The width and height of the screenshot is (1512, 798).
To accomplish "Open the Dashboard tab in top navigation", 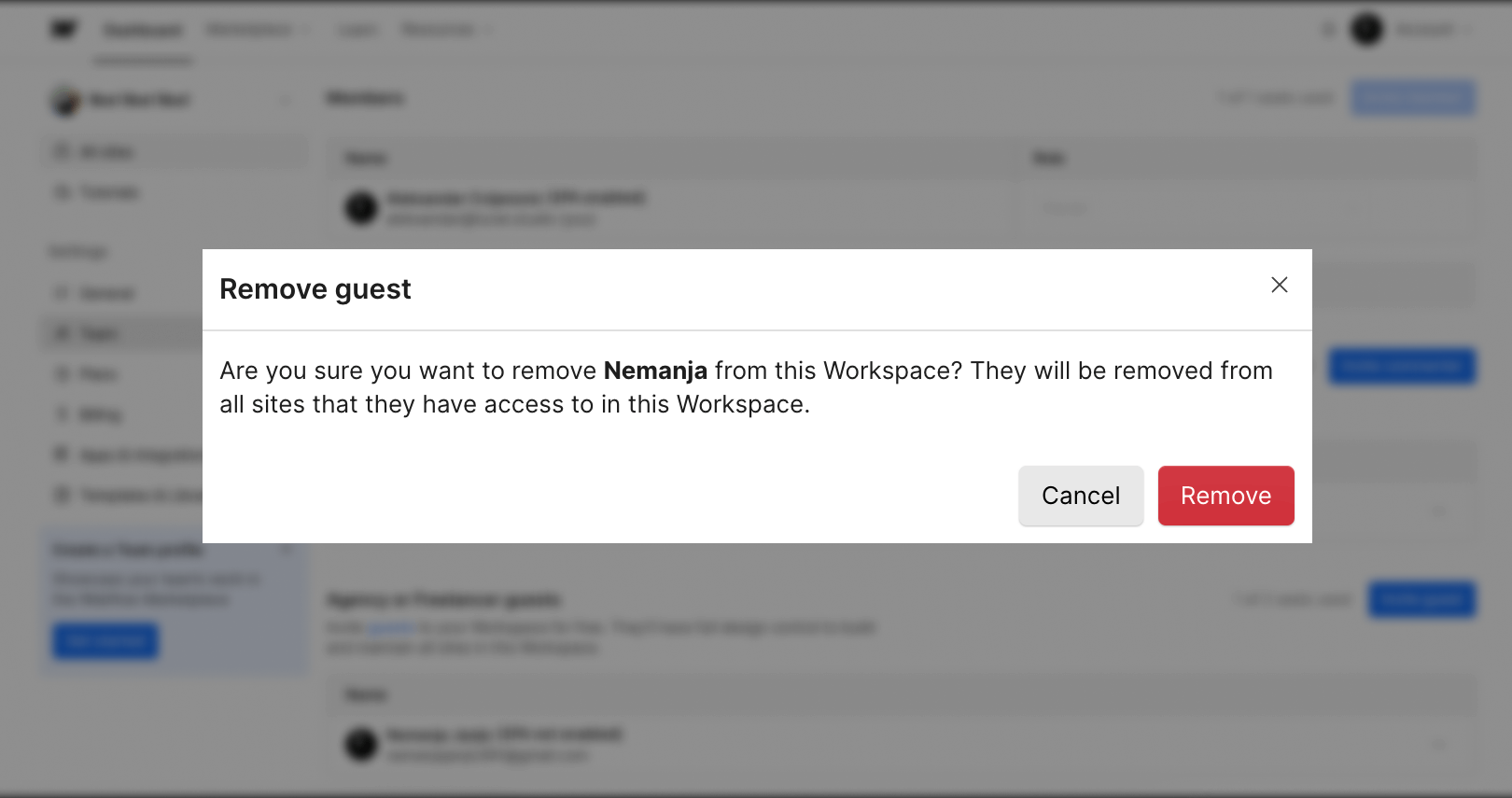I will [143, 31].
